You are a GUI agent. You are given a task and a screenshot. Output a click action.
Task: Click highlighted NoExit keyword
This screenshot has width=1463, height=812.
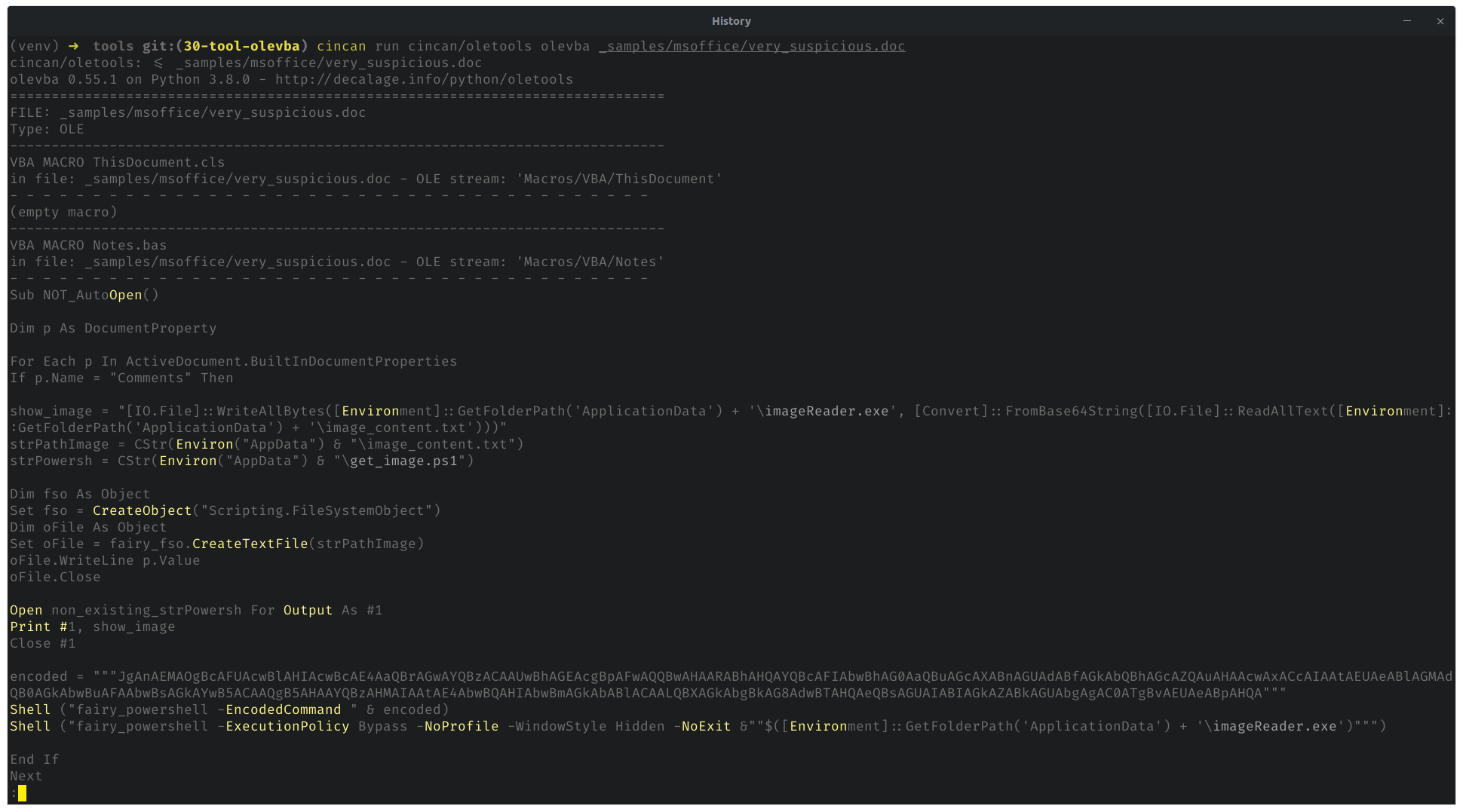pyautogui.click(x=707, y=727)
